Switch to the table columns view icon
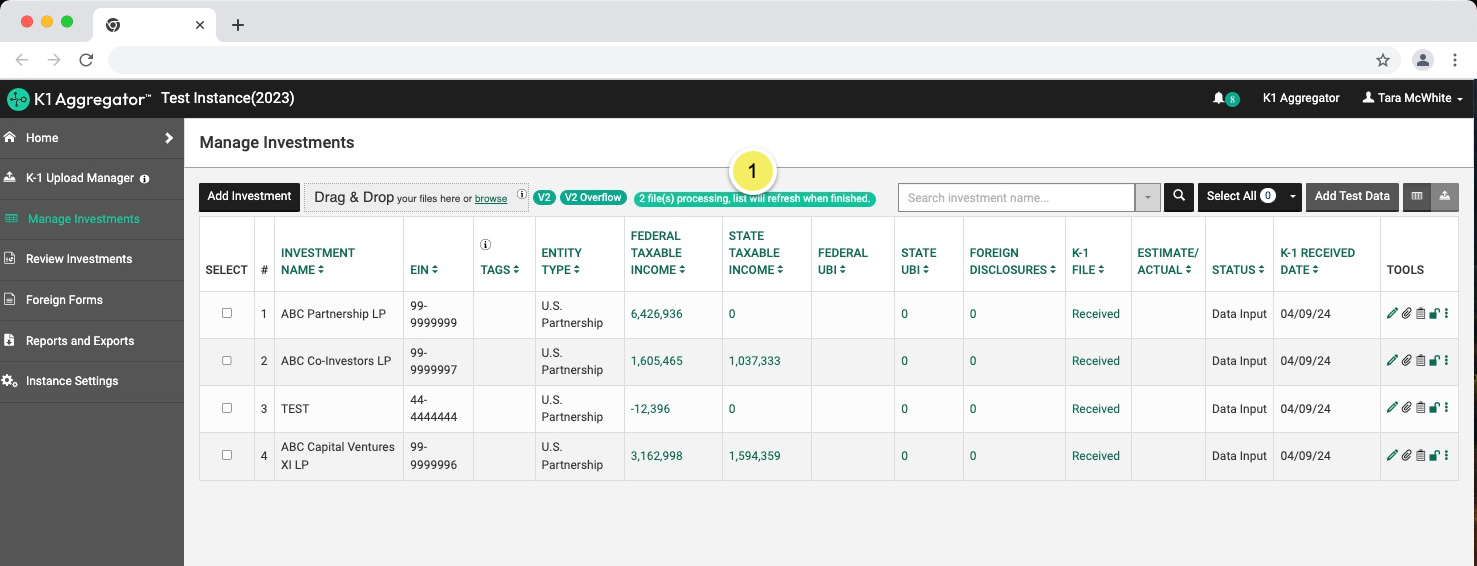Viewport: 1477px width, 566px height. click(1417, 197)
